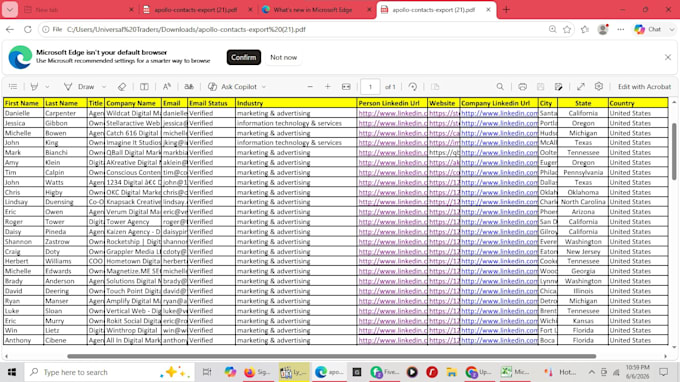Open the tab actions menu chevron
This screenshot has width=680, height=382.
coord(10,10)
